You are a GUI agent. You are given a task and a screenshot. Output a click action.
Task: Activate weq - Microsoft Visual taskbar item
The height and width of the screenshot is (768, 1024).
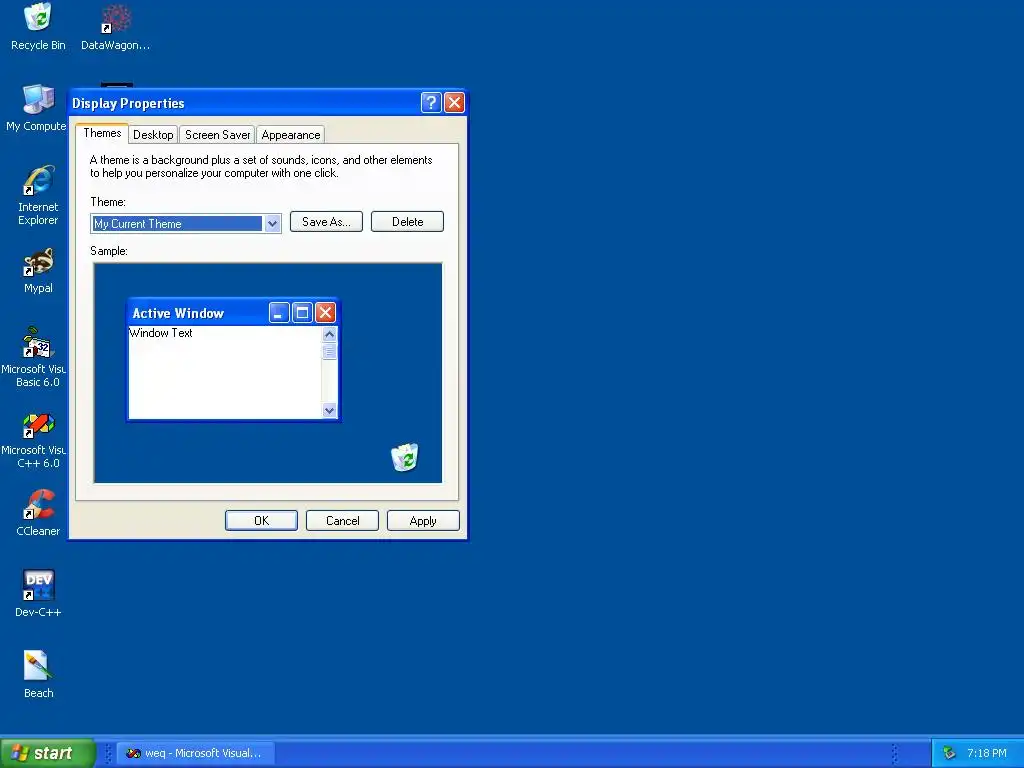[196, 753]
